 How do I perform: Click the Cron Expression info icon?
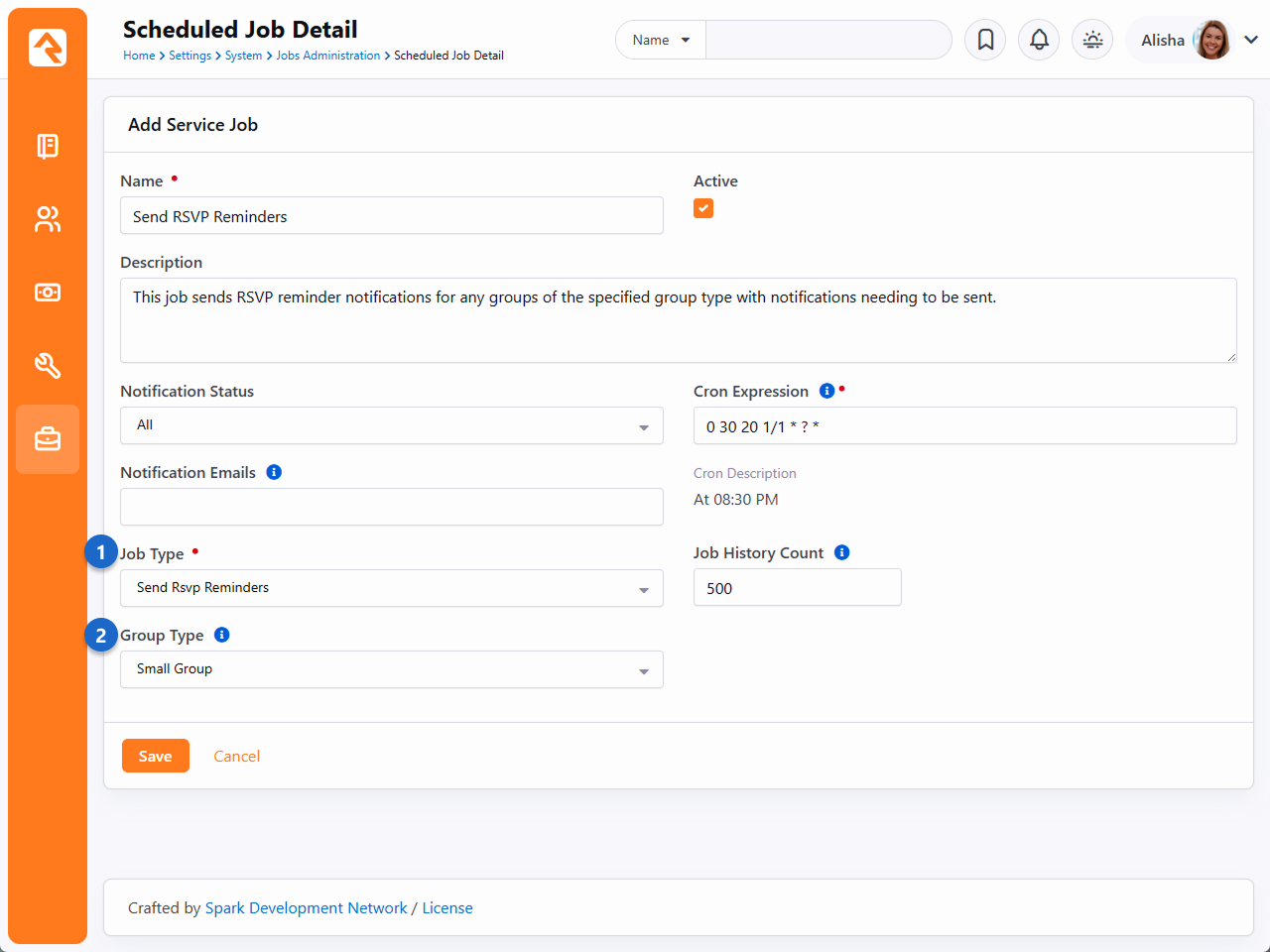click(826, 391)
